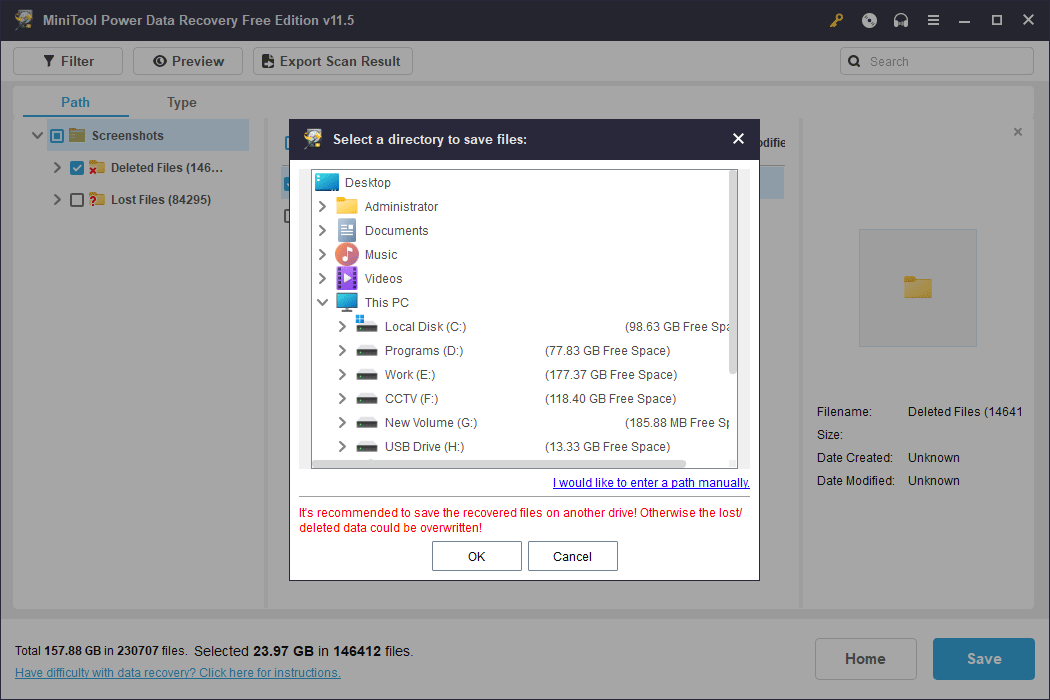This screenshot has width=1050, height=700.
Task: Switch to the Type tab
Action: [181, 102]
